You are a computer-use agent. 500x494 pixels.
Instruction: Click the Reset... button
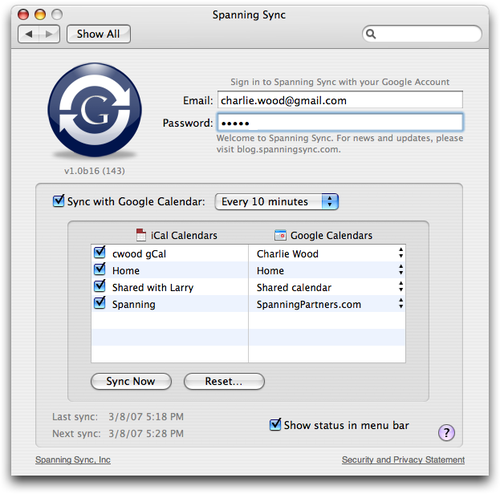point(224,381)
